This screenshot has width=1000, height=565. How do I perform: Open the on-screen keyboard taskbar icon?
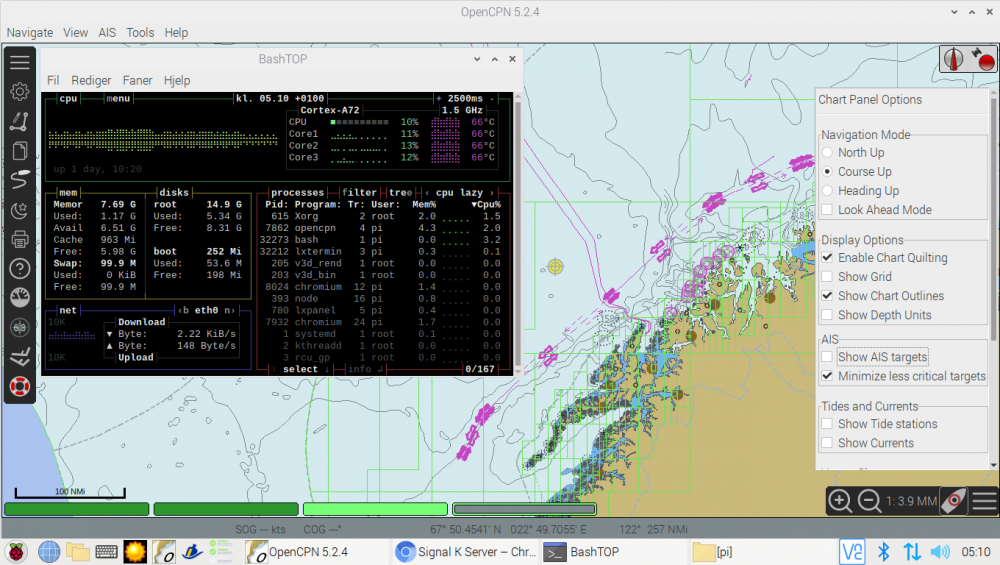click(107, 552)
